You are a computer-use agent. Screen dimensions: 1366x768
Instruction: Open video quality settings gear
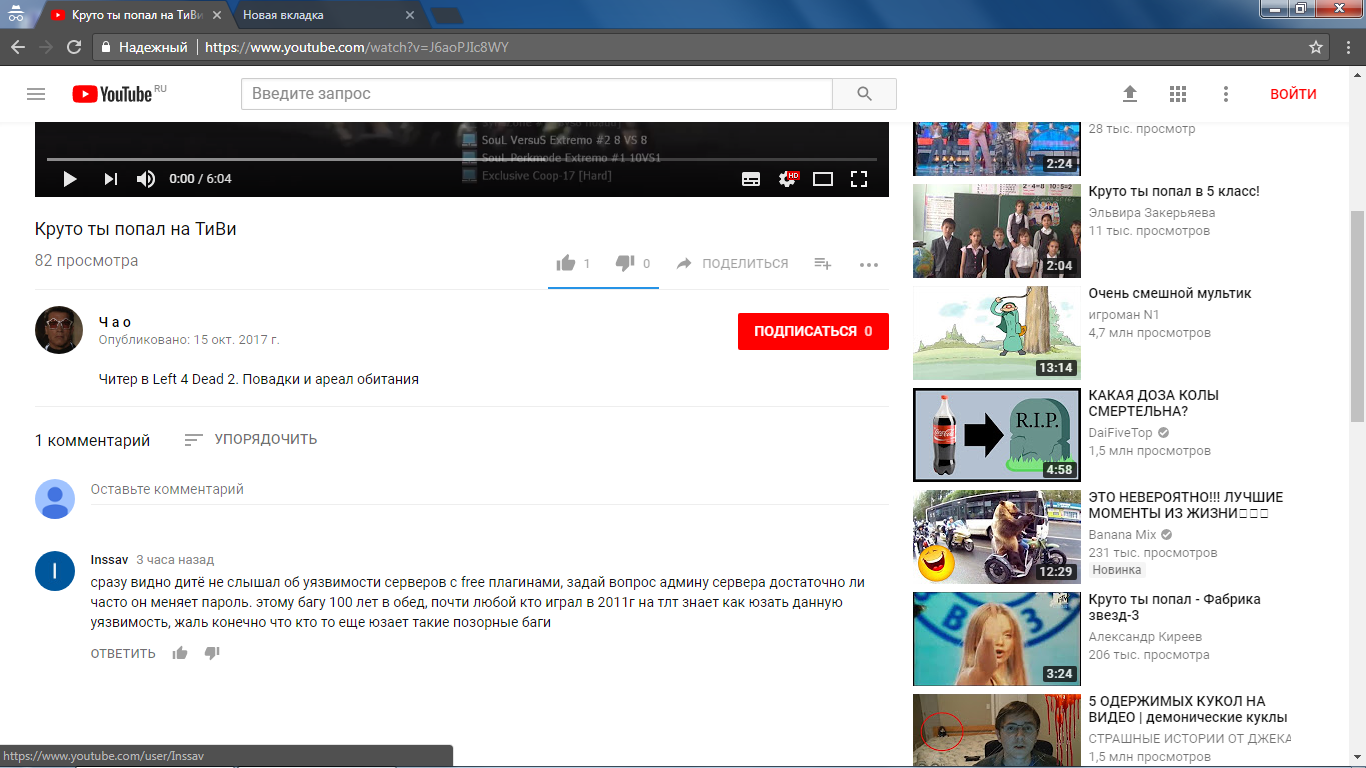pyautogui.click(x=787, y=179)
